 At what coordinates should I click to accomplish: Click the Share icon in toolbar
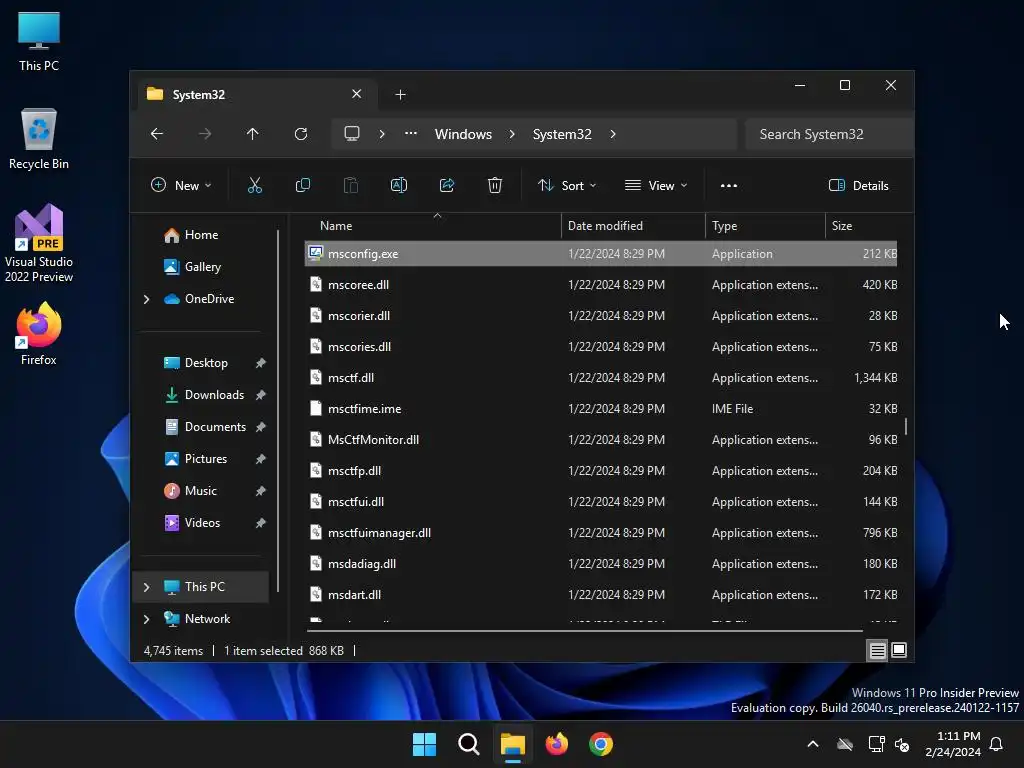coord(447,185)
